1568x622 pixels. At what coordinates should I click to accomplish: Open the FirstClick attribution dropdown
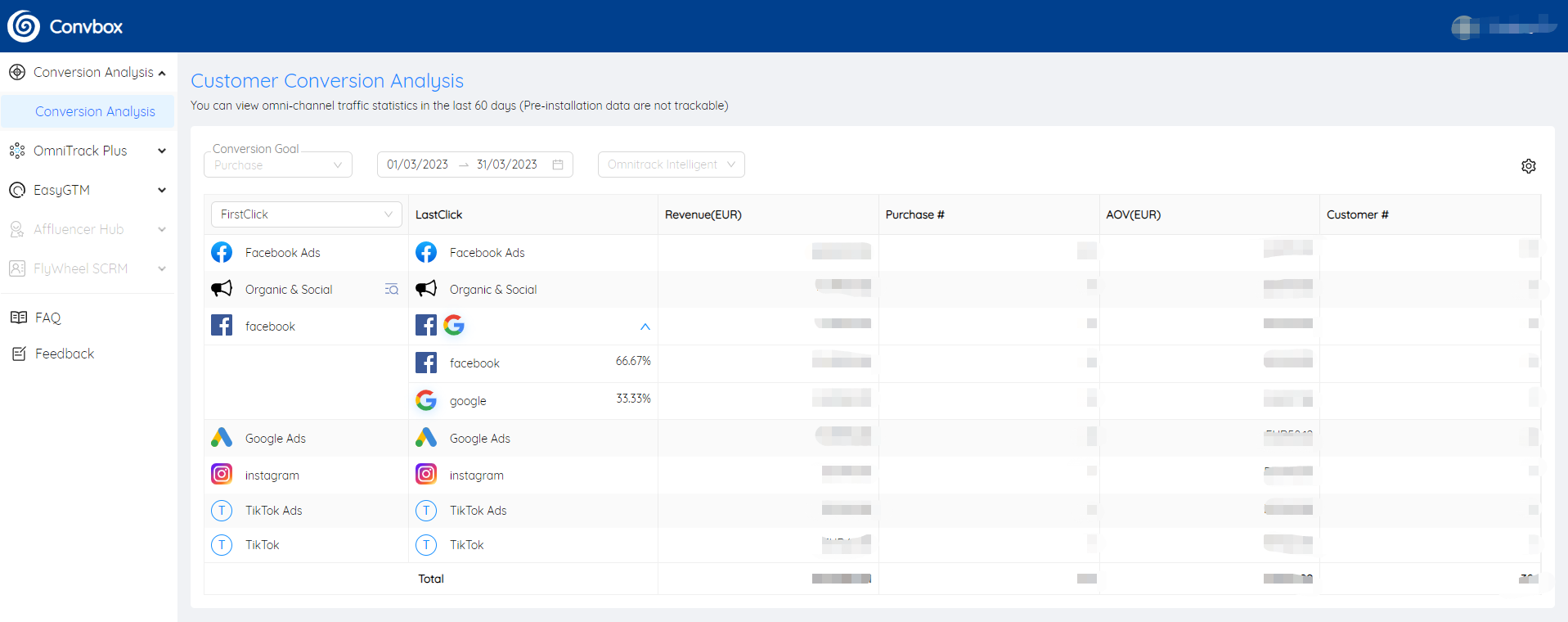pos(306,214)
